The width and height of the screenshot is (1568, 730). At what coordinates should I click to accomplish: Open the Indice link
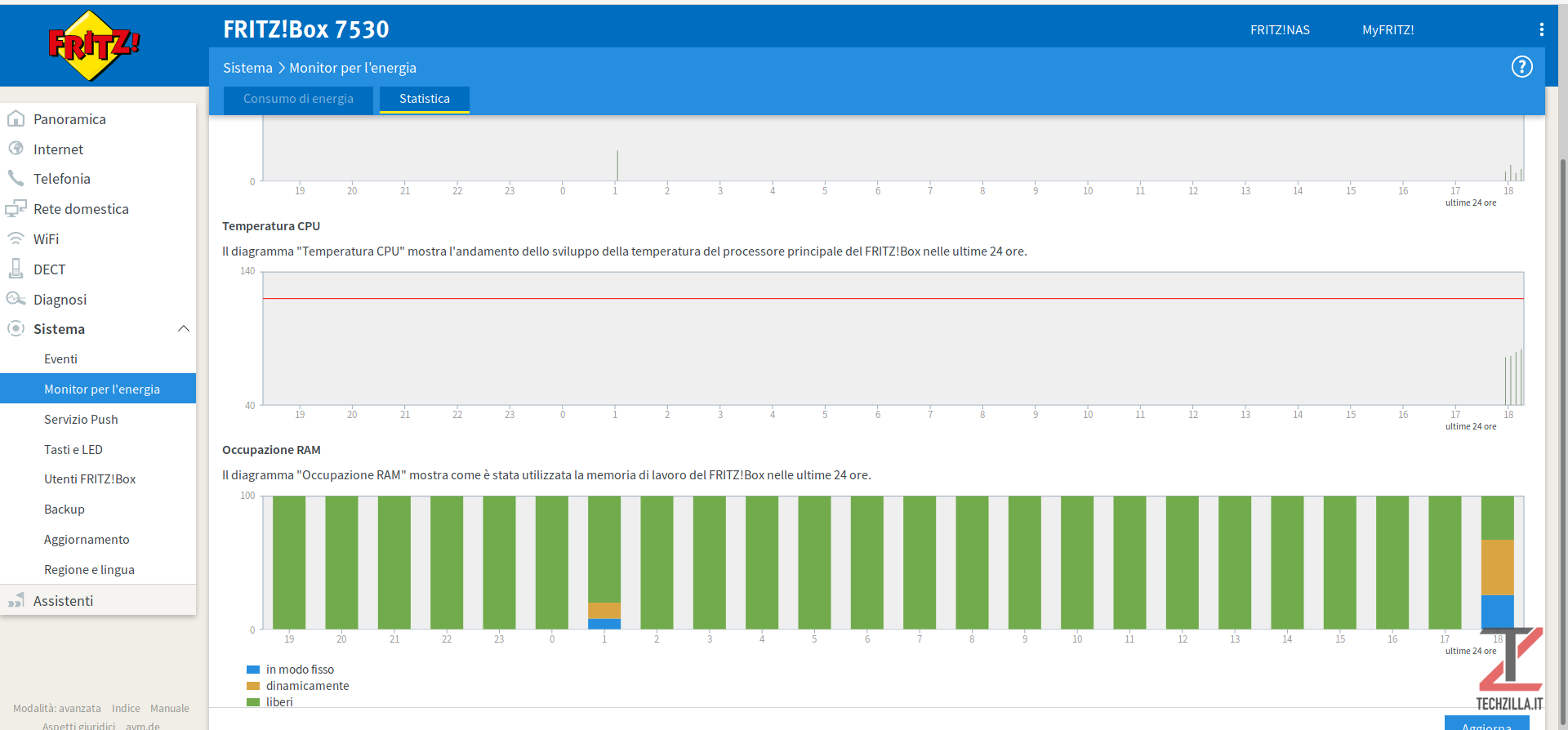126,709
